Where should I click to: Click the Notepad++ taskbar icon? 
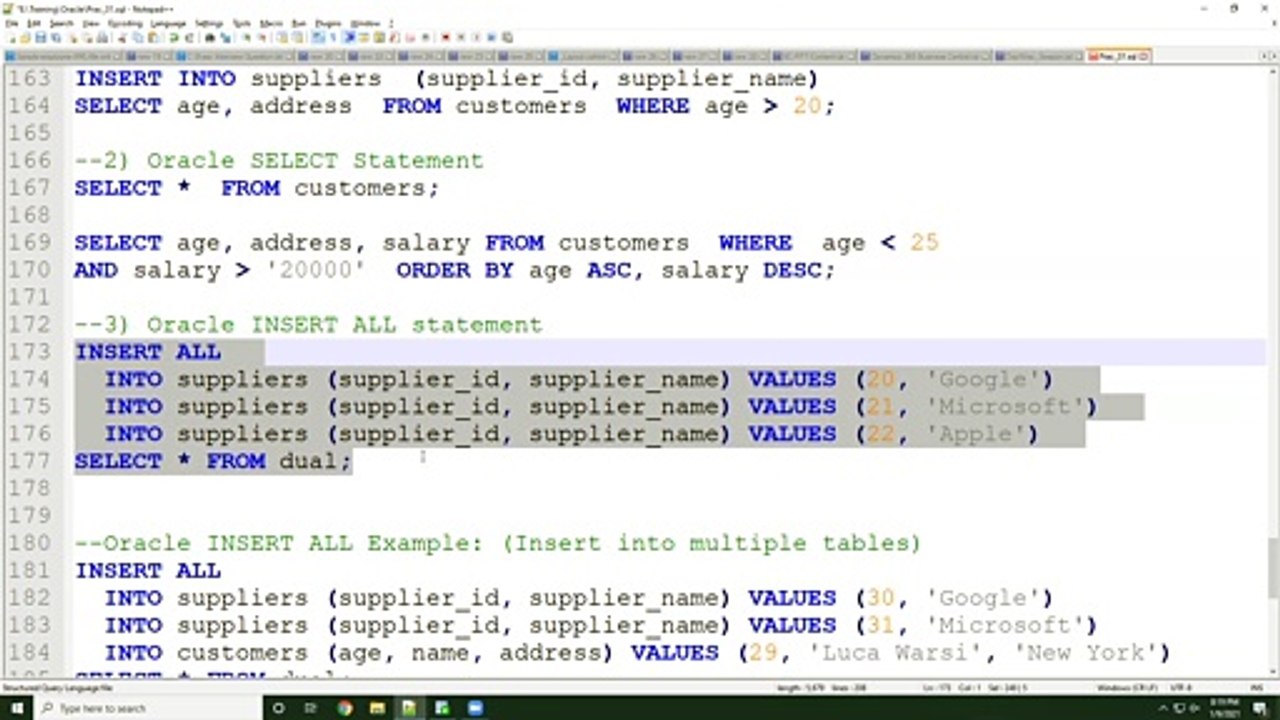pyautogui.click(x=409, y=708)
